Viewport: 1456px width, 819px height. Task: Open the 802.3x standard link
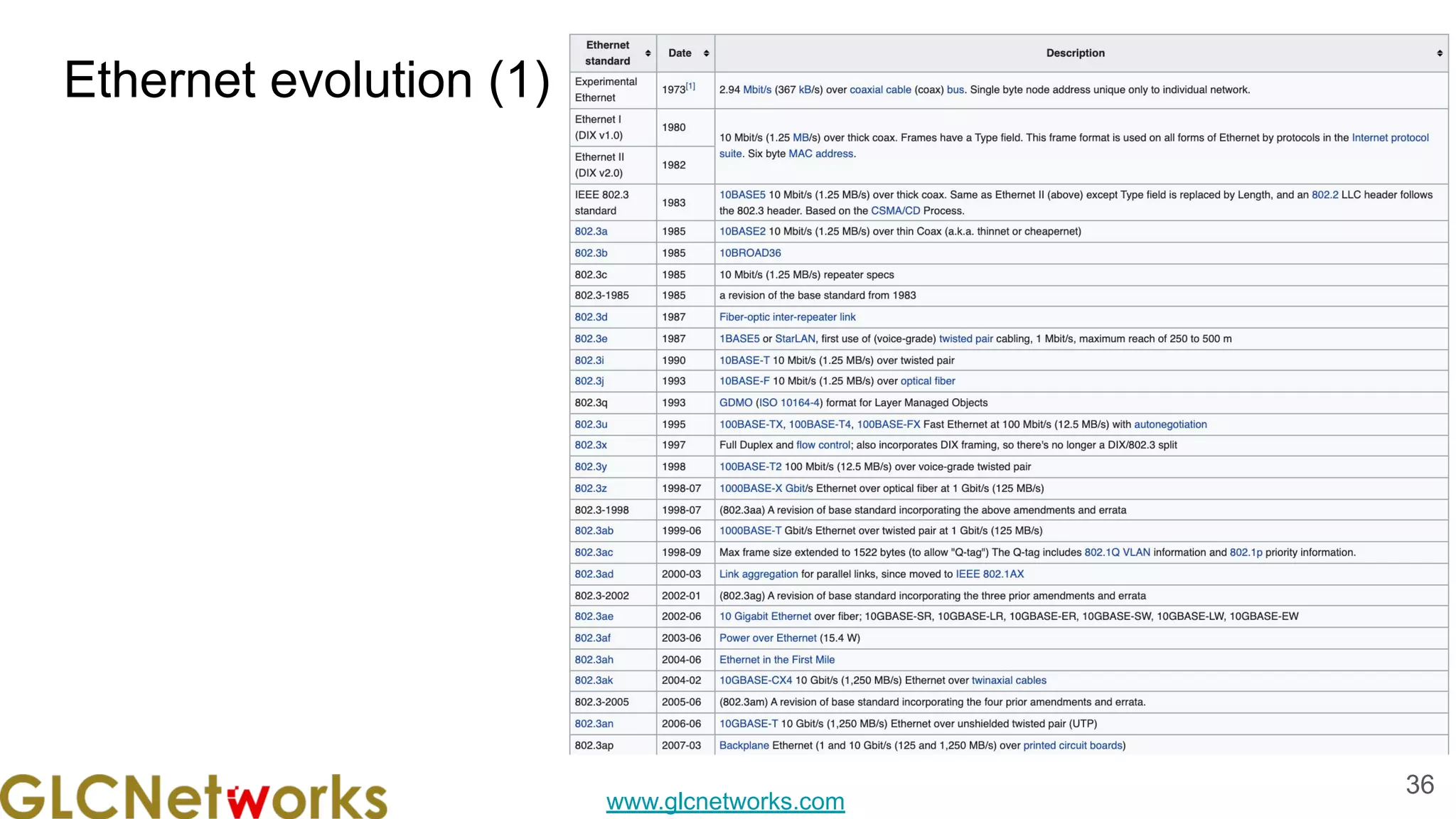point(591,445)
